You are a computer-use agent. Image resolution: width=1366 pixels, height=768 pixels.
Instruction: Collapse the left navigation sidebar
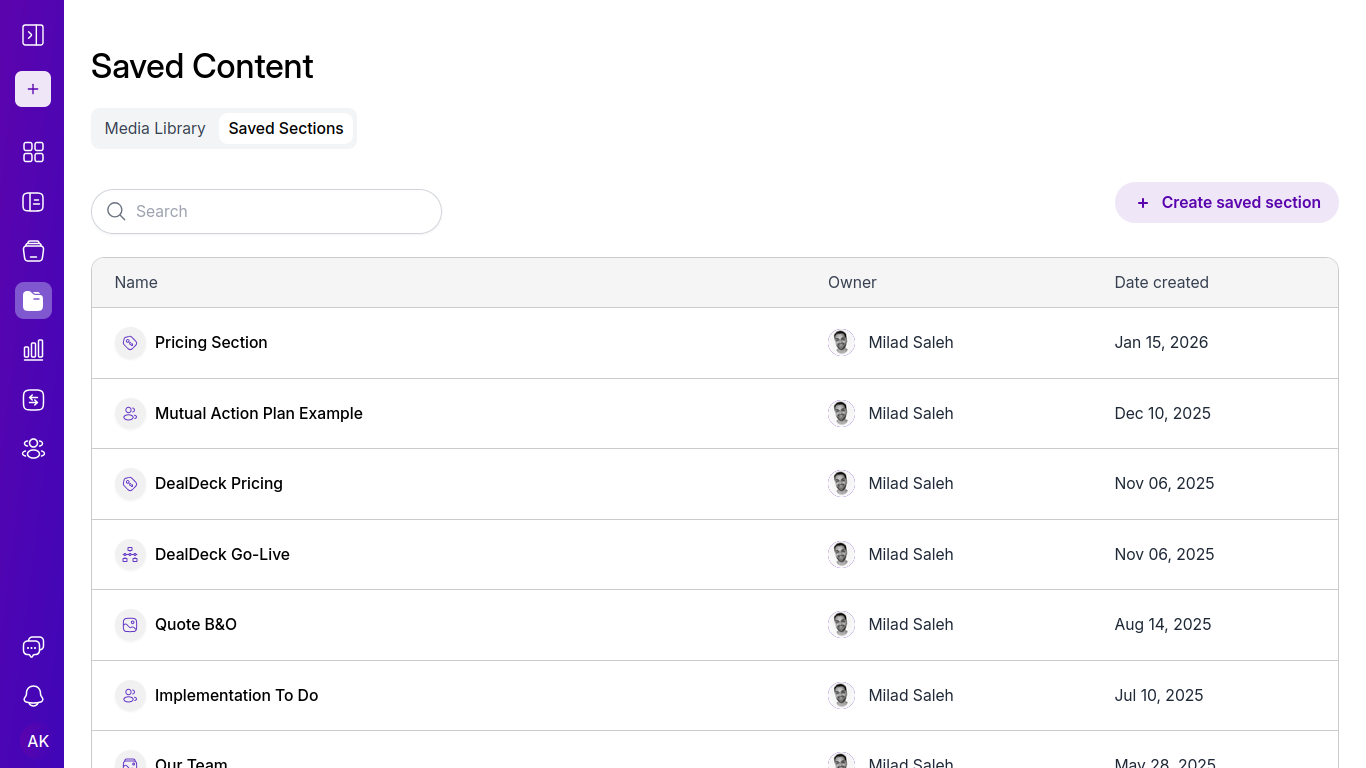tap(33, 34)
